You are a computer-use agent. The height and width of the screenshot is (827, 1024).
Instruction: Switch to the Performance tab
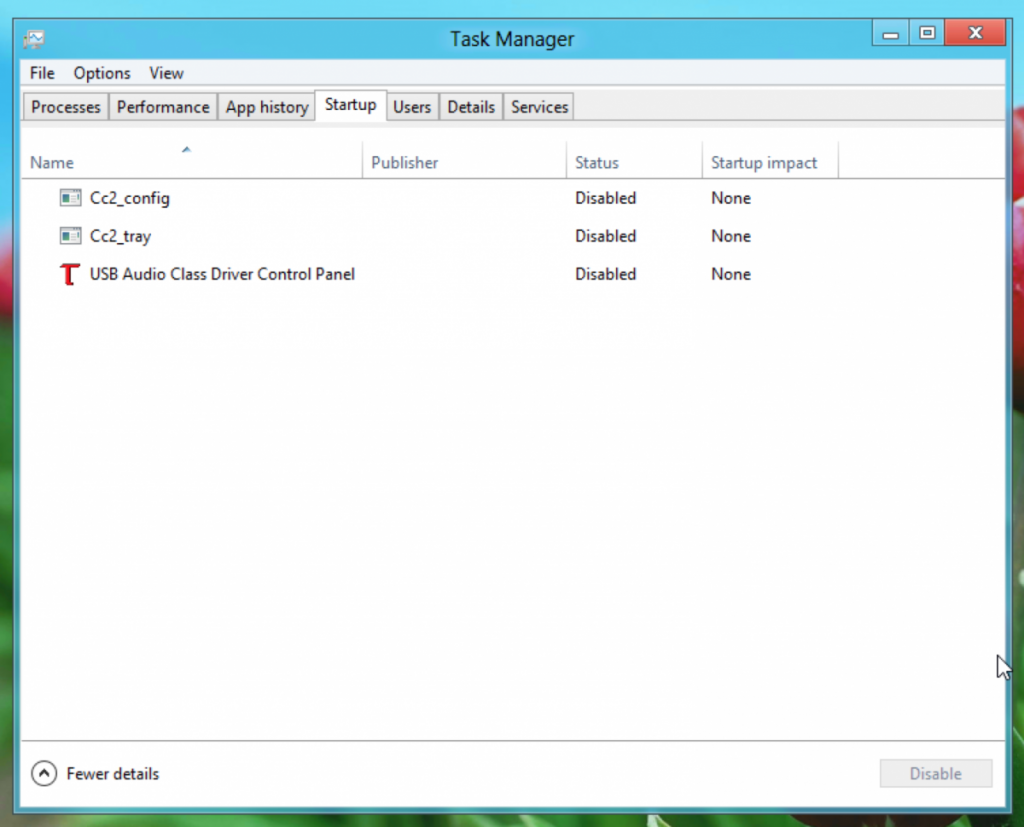[163, 107]
